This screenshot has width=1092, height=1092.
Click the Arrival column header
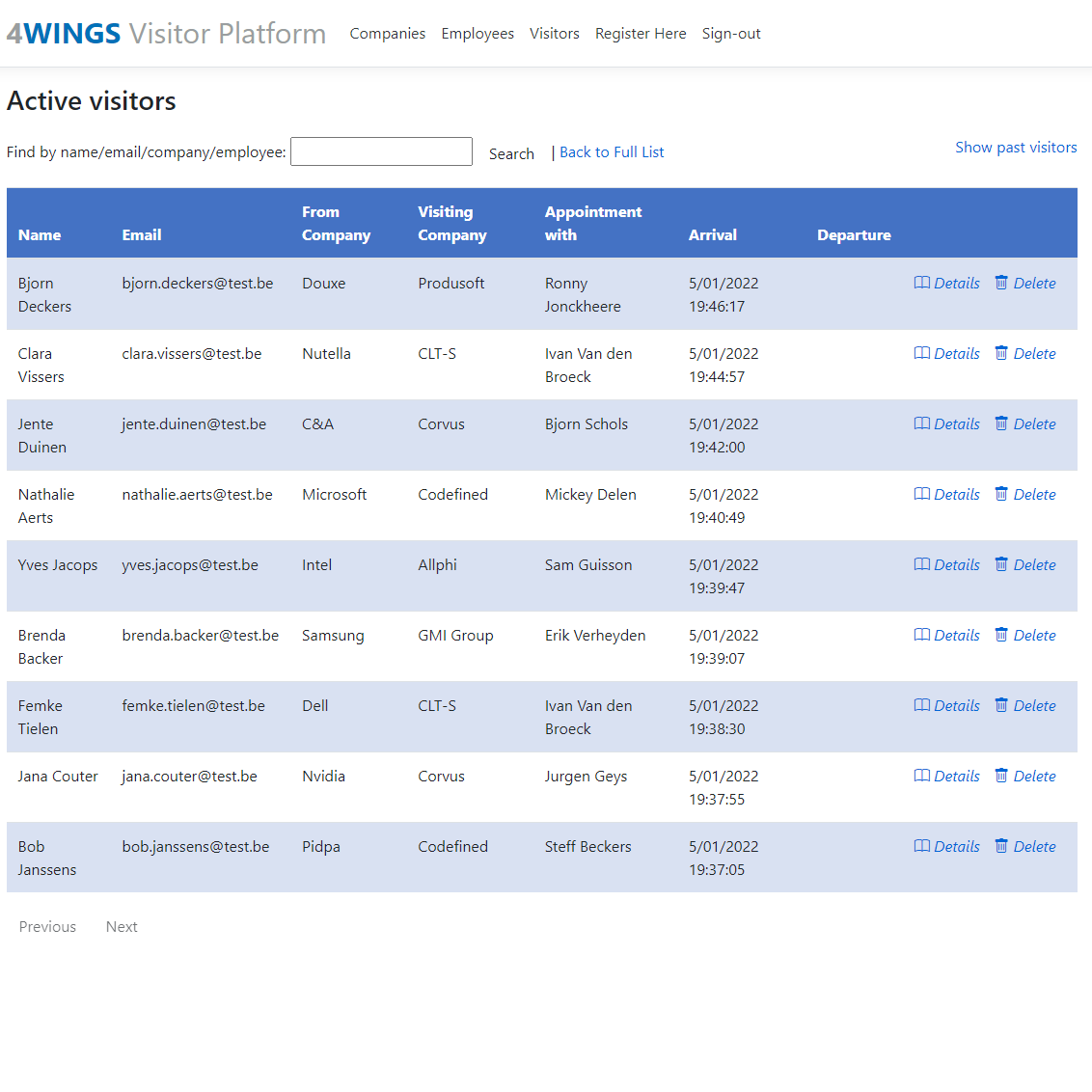(712, 234)
